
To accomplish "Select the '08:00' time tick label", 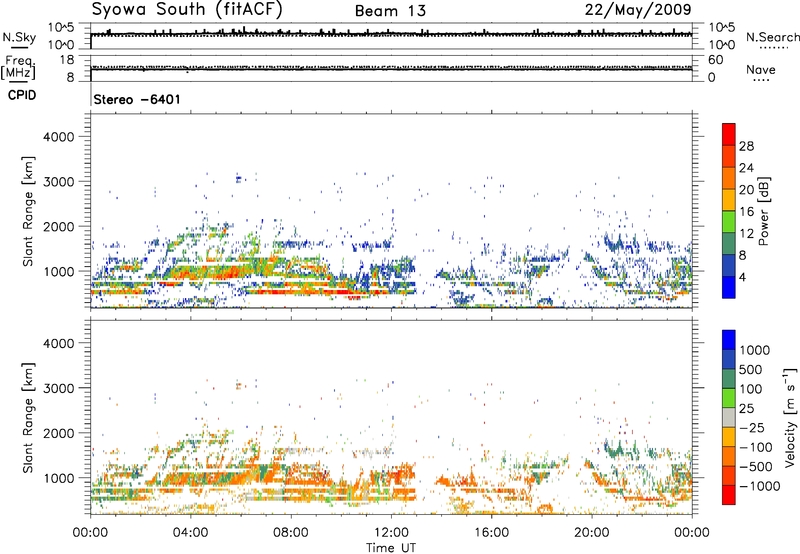I will [291, 533].
